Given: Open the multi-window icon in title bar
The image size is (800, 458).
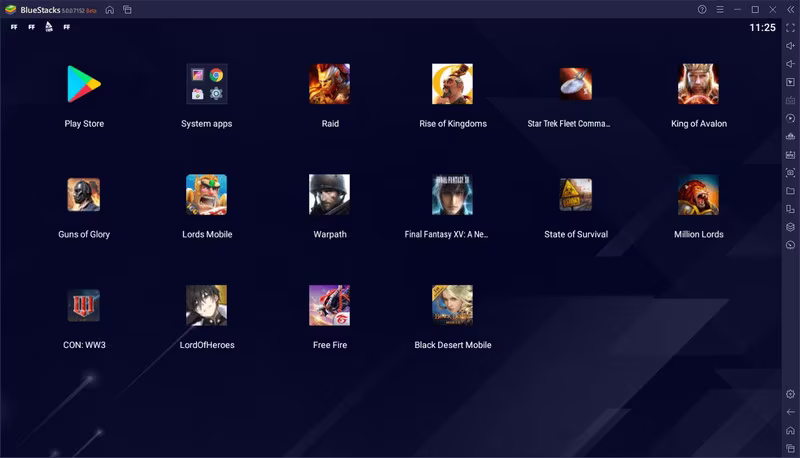Looking at the screenshot, I should click(x=128, y=10).
